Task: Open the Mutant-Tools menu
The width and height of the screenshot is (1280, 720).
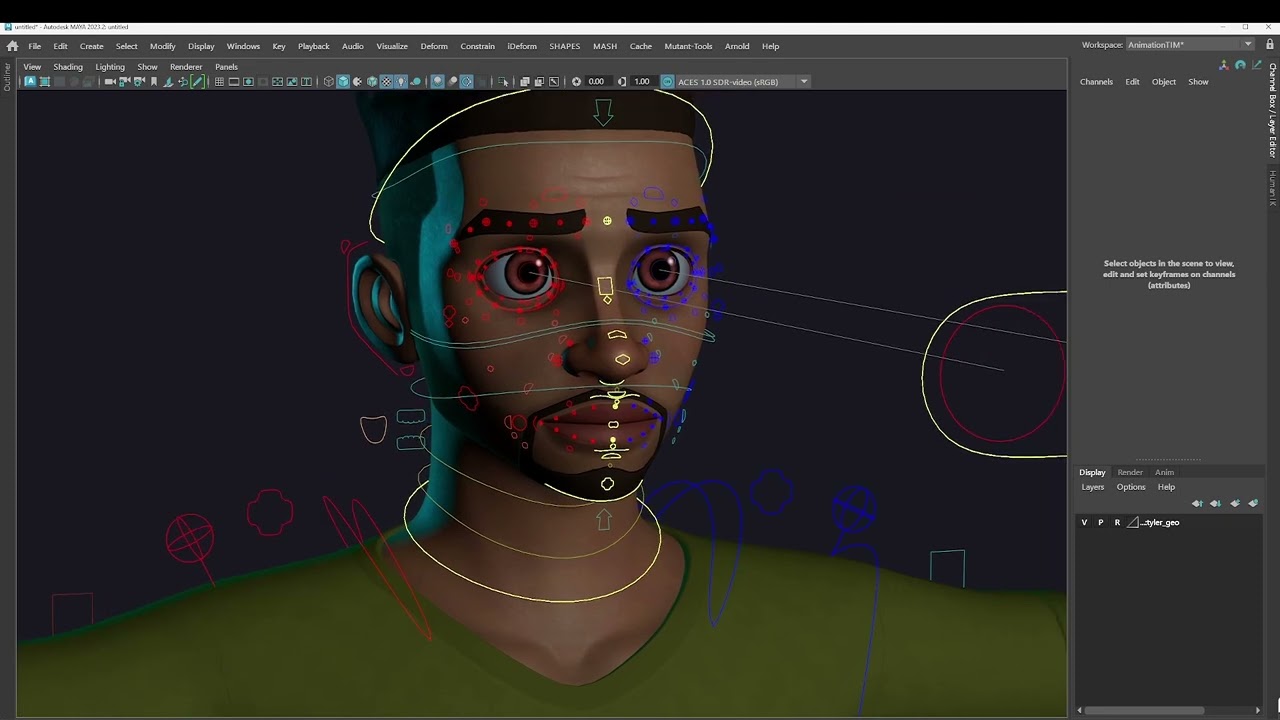Action: (688, 46)
